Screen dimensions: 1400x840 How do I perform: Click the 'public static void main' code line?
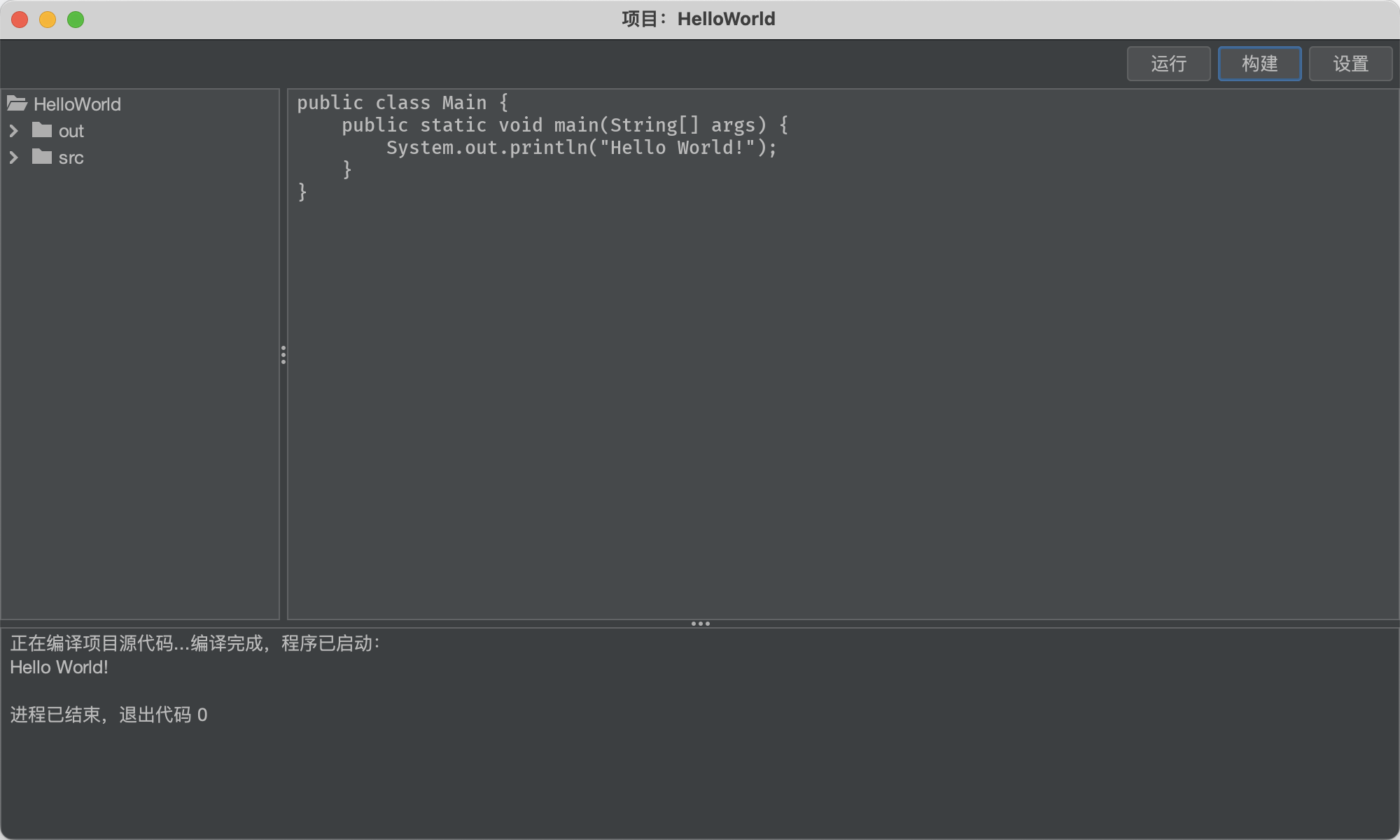tap(564, 125)
